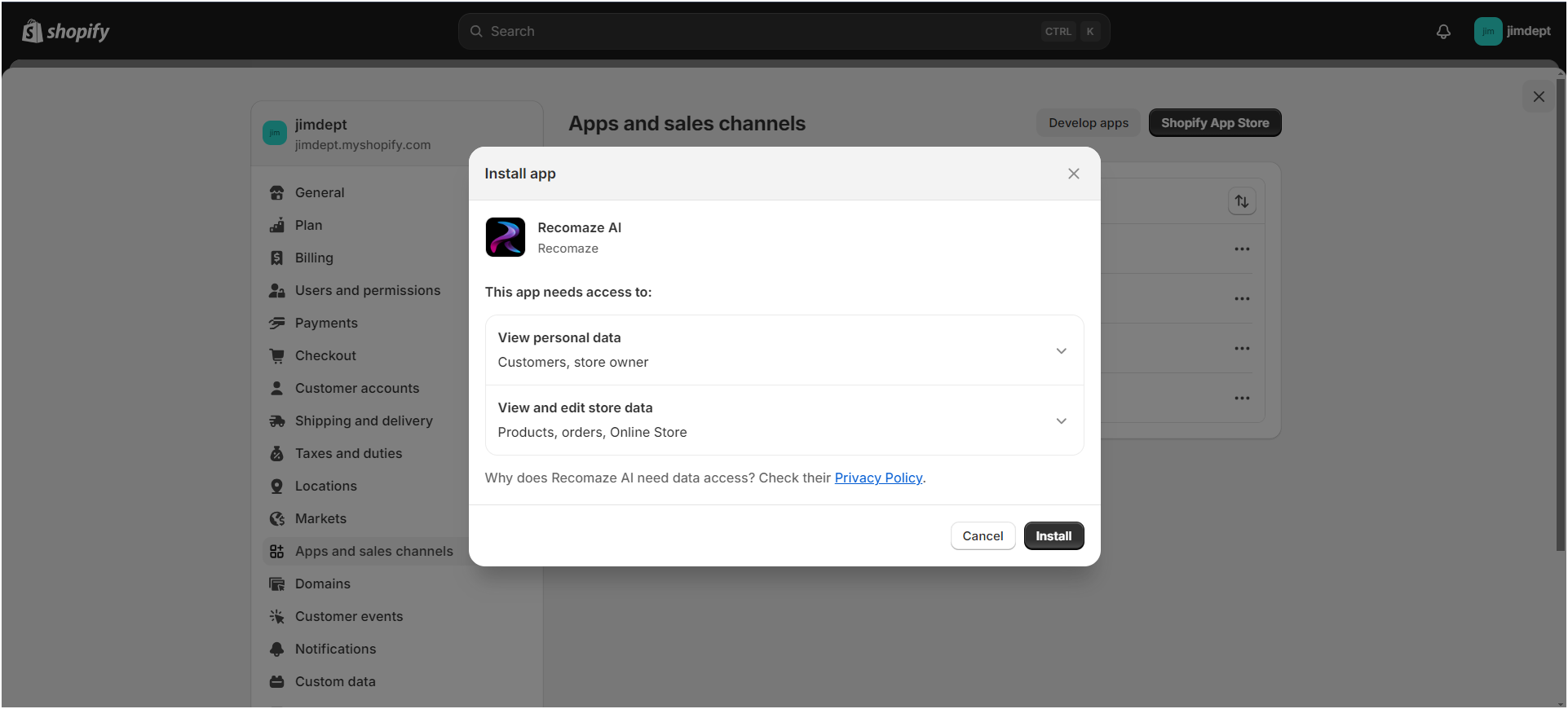
Task: Click the Recomaze AI app logo
Action: pyautogui.click(x=506, y=237)
